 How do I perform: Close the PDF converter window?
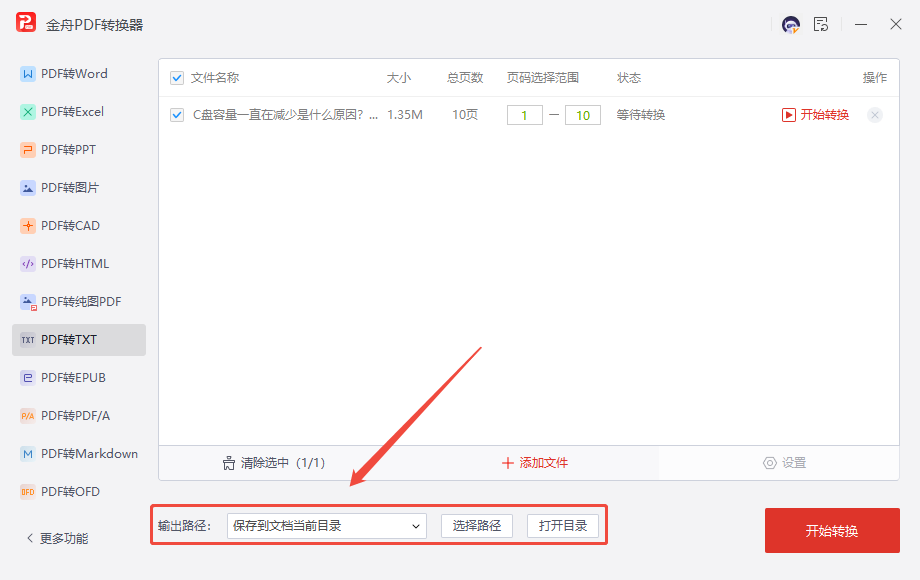pyautogui.click(x=895, y=25)
